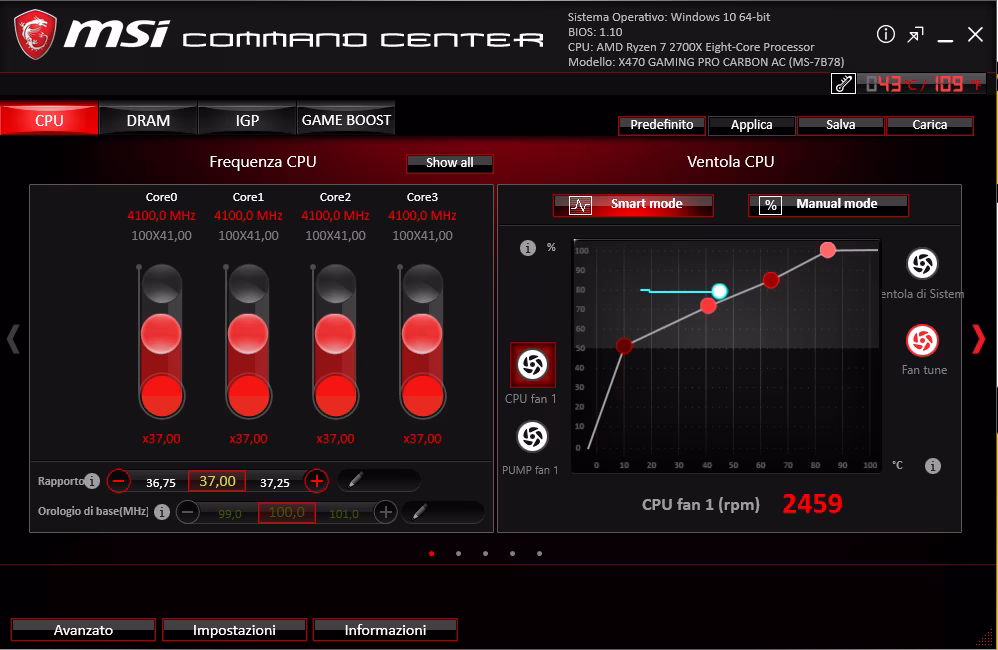Go to first page indicator dot
The width and height of the screenshot is (998, 650).
pos(432,553)
